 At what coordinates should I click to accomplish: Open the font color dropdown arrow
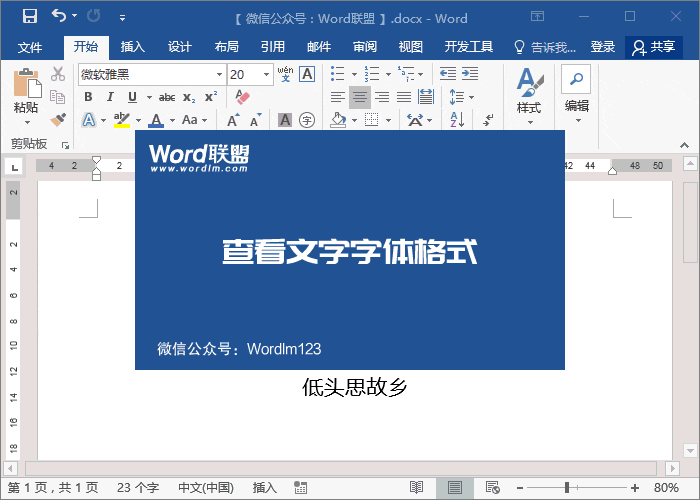pos(172,120)
